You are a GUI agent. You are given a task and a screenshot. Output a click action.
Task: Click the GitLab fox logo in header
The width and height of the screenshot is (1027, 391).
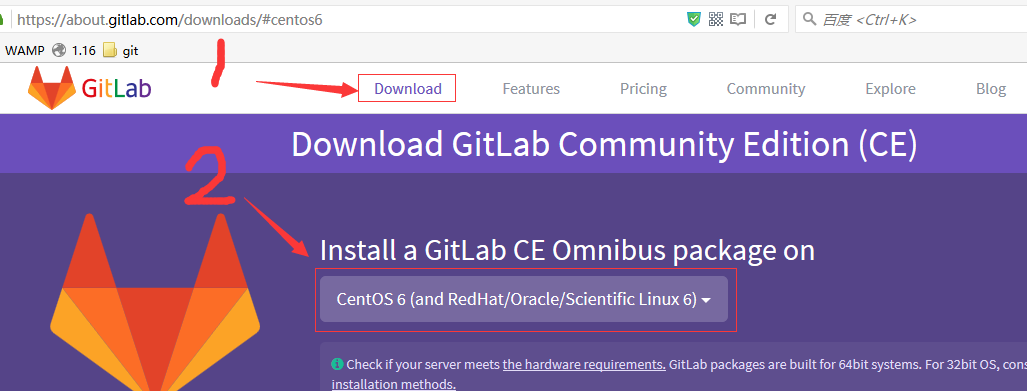pos(52,88)
